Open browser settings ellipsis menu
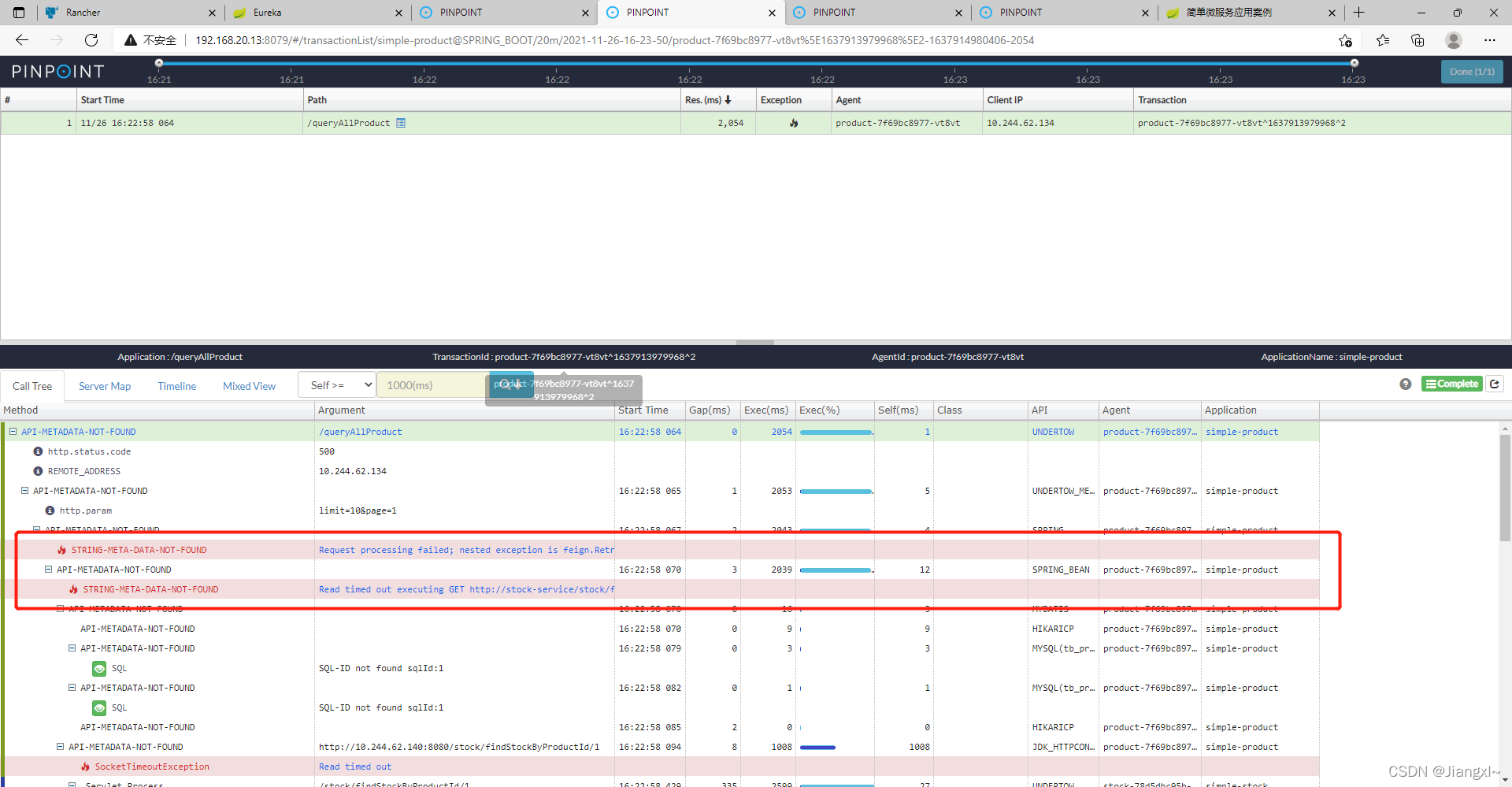Image resolution: width=1512 pixels, height=787 pixels. click(1489, 40)
